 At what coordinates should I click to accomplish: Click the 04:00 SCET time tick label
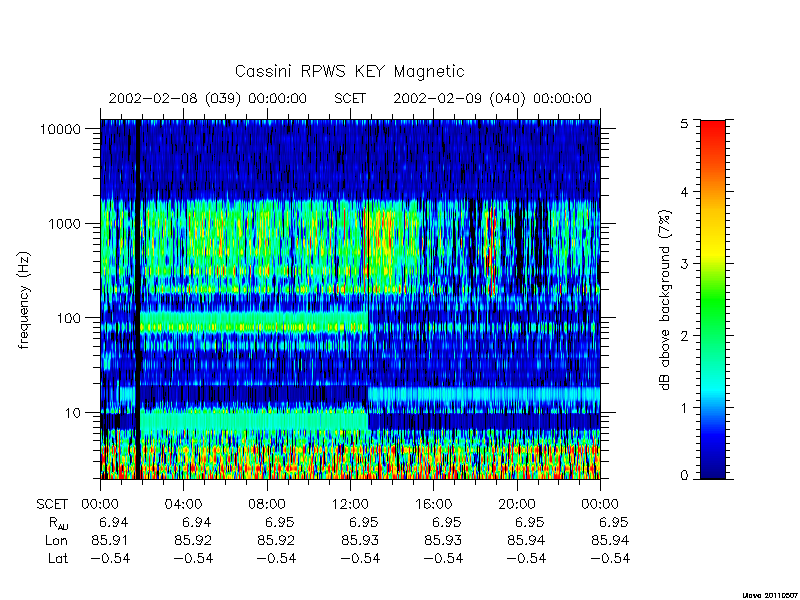[183, 504]
